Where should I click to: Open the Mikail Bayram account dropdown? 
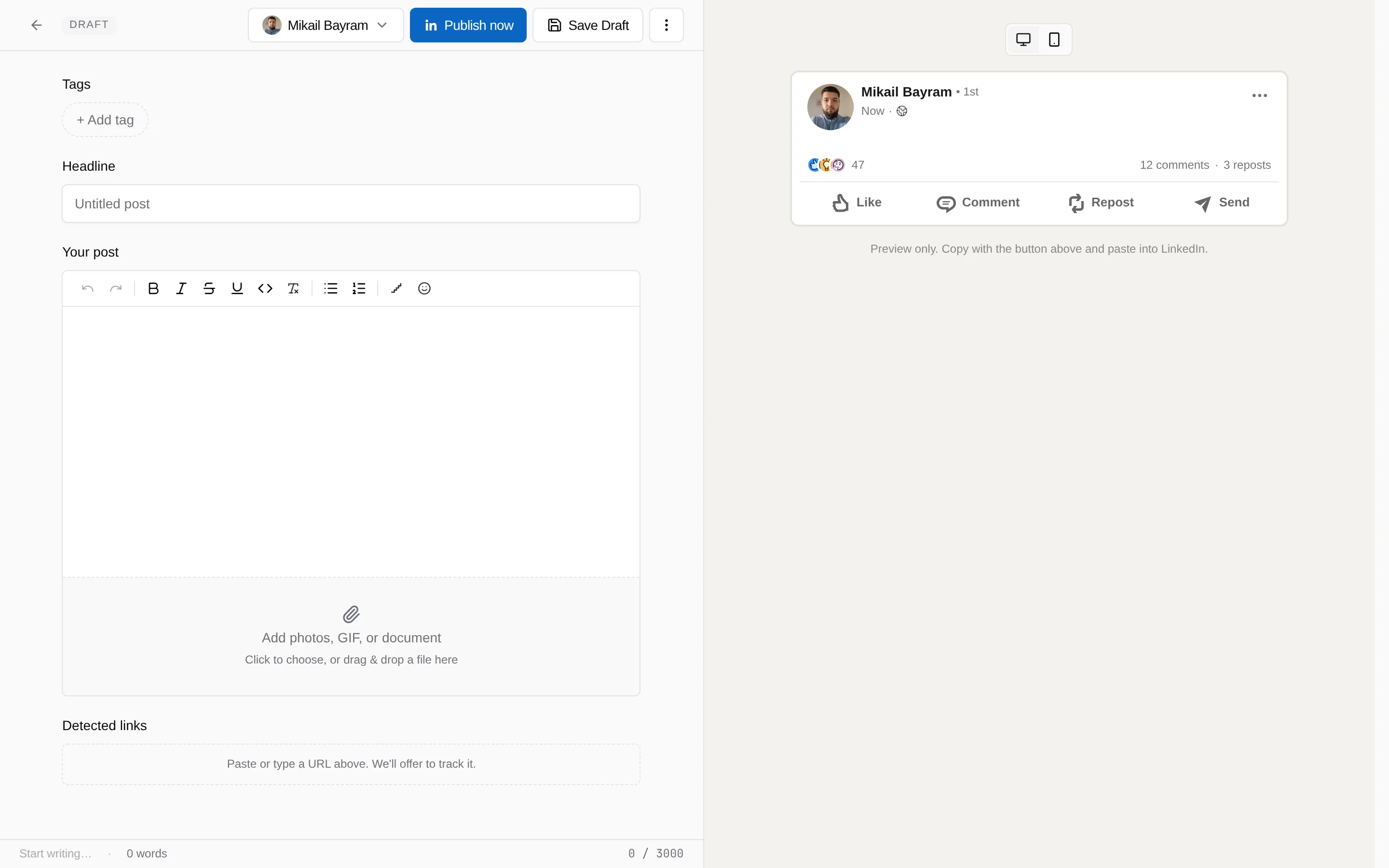[326, 25]
